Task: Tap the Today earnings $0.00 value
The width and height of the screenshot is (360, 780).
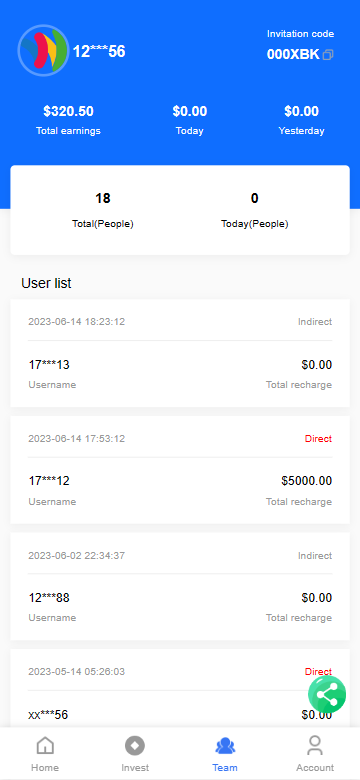Action: [189, 111]
